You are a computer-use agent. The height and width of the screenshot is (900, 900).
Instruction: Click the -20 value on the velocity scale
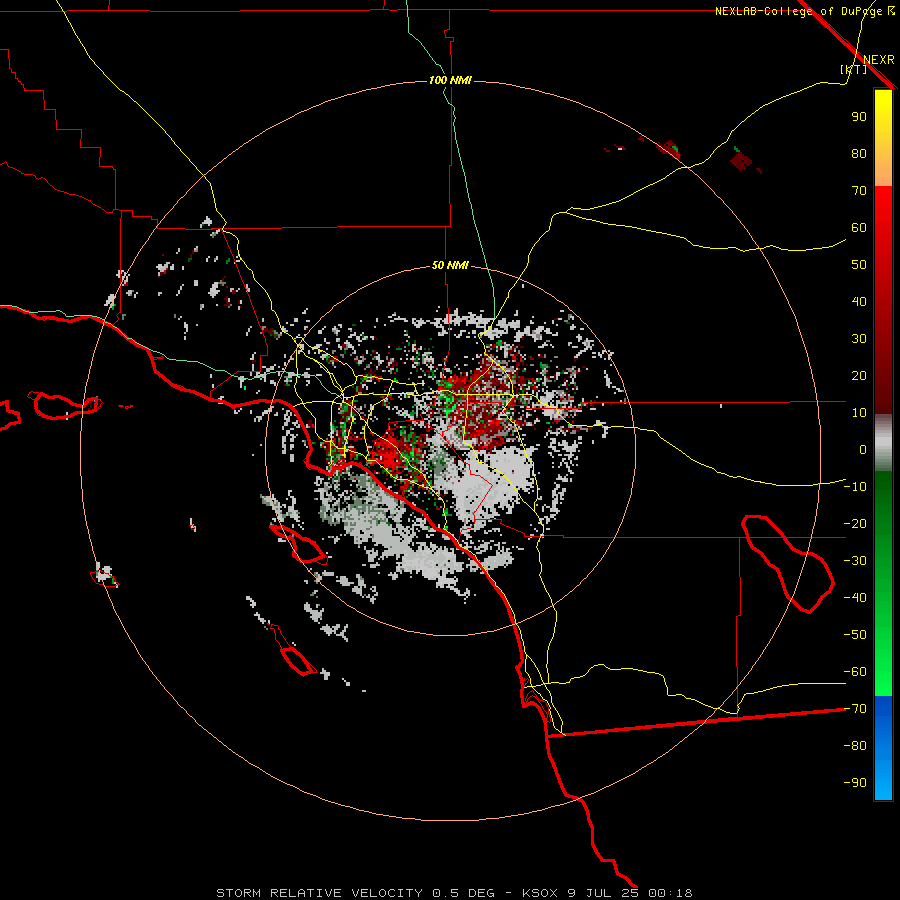tap(855, 523)
